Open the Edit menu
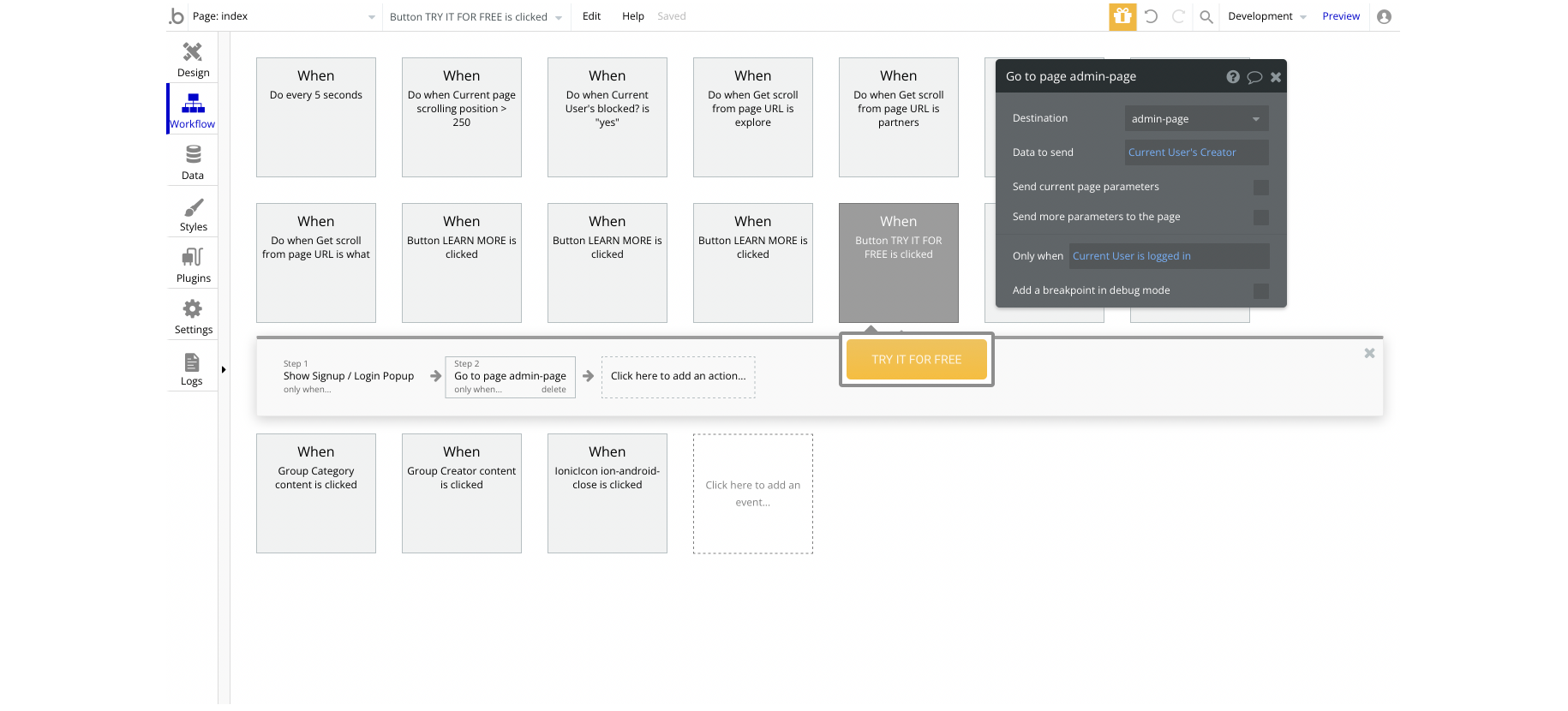 (591, 16)
